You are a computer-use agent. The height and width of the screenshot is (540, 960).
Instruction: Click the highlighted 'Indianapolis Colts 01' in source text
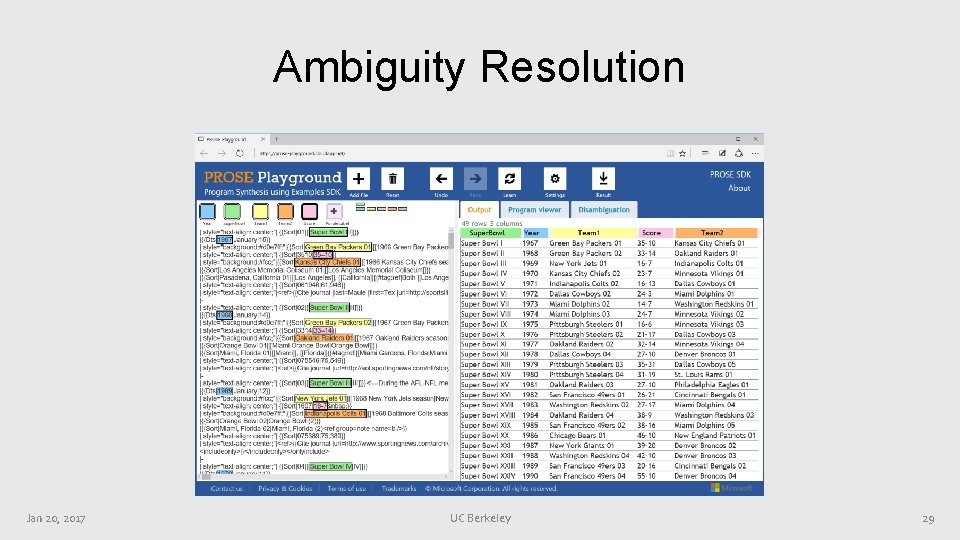pos(335,413)
